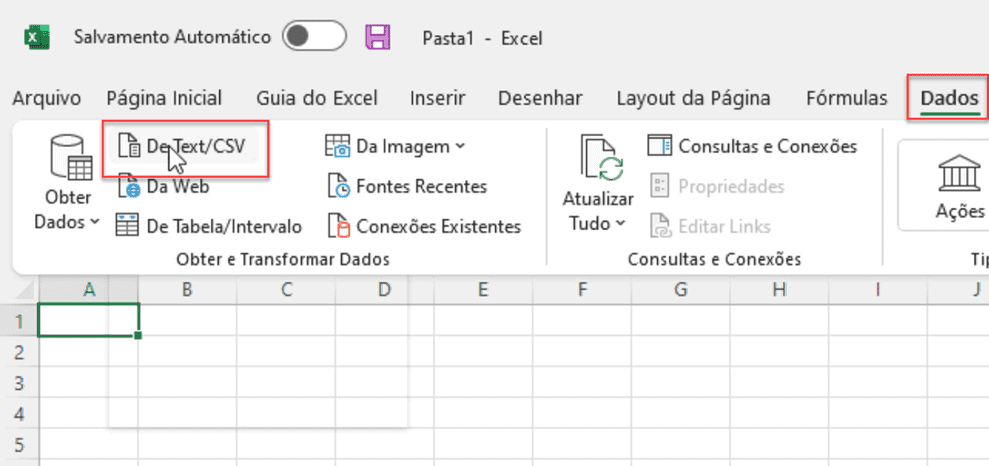Select column H header
Viewport: 989px width, 466px height.
pos(780,290)
